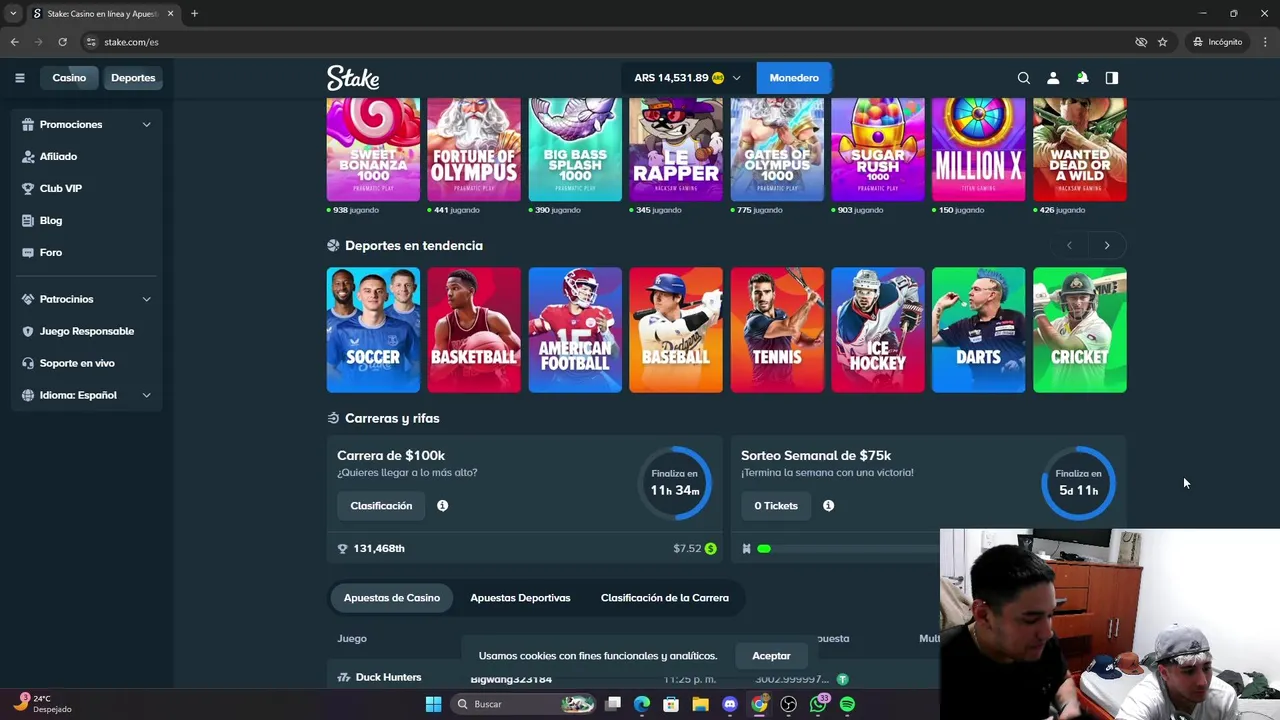Click the 11h 34m countdown ring
The height and width of the screenshot is (720, 1280).
pyautogui.click(x=675, y=483)
